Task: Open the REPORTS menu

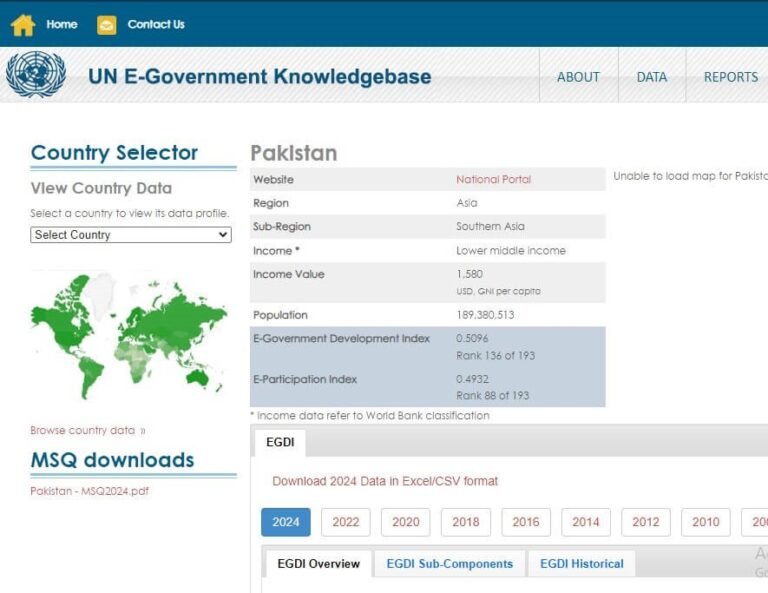Action: tap(730, 77)
